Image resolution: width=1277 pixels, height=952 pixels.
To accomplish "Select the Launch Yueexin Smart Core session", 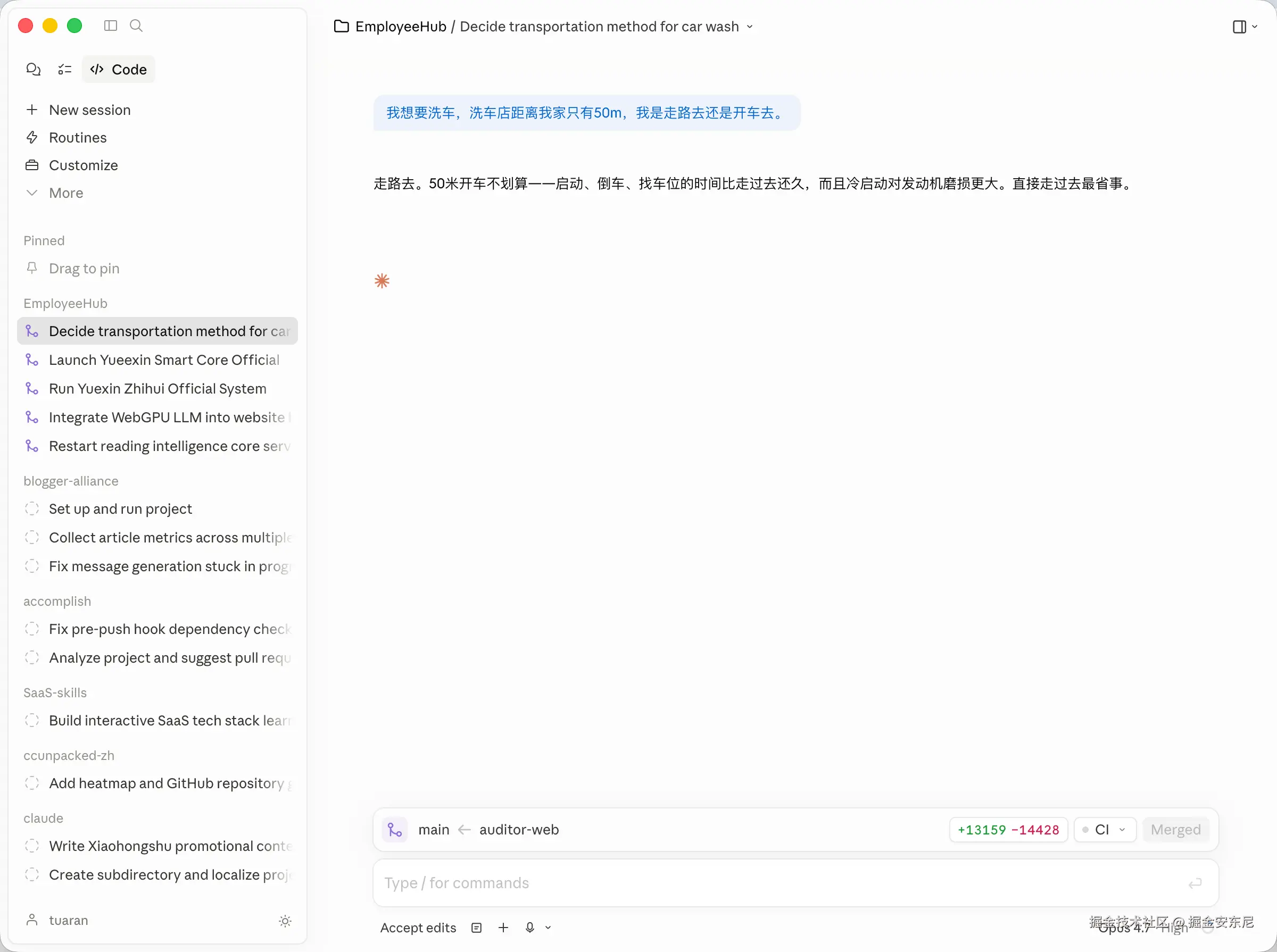I will (x=163, y=360).
